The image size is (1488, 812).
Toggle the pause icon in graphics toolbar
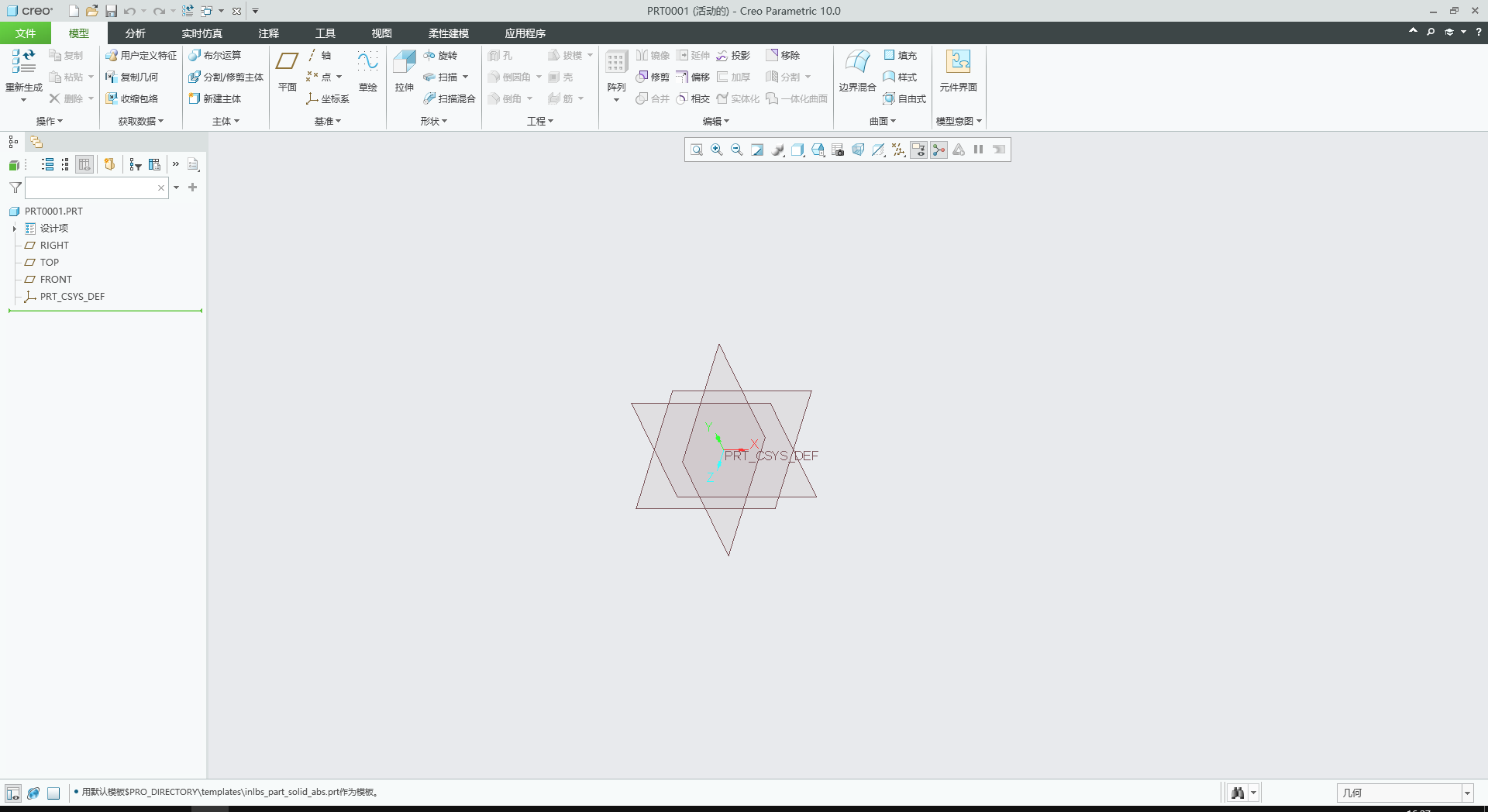[x=977, y=150]
